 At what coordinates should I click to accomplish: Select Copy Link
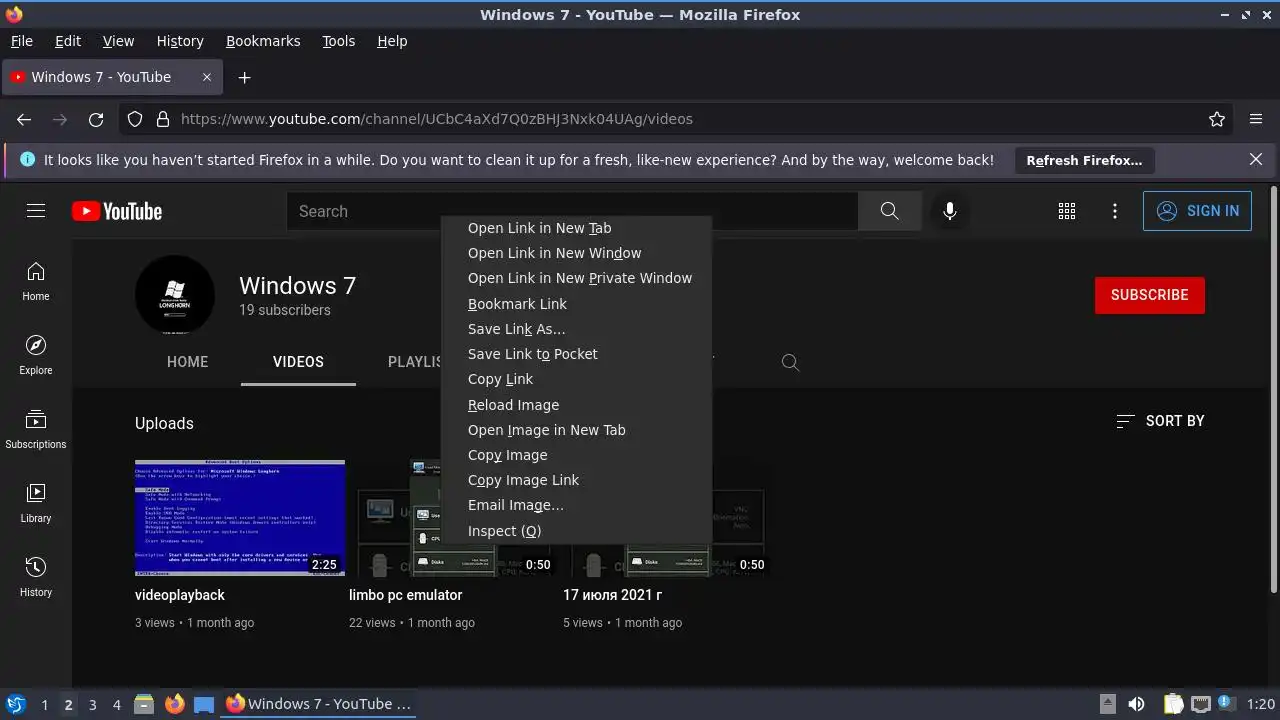pyautogui.click(x=576, y=379)
